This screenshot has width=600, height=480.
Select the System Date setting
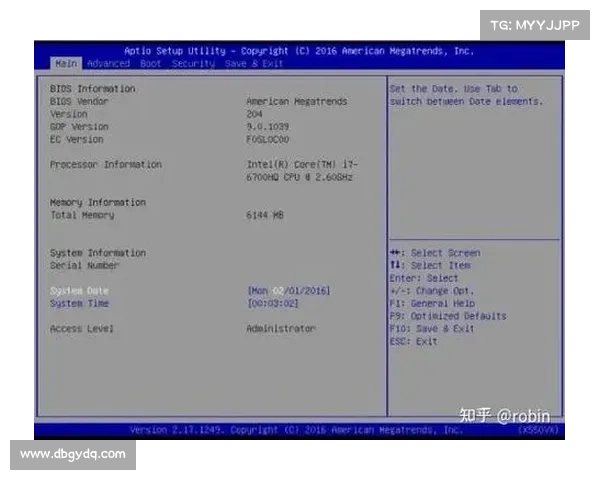[79, 290]
